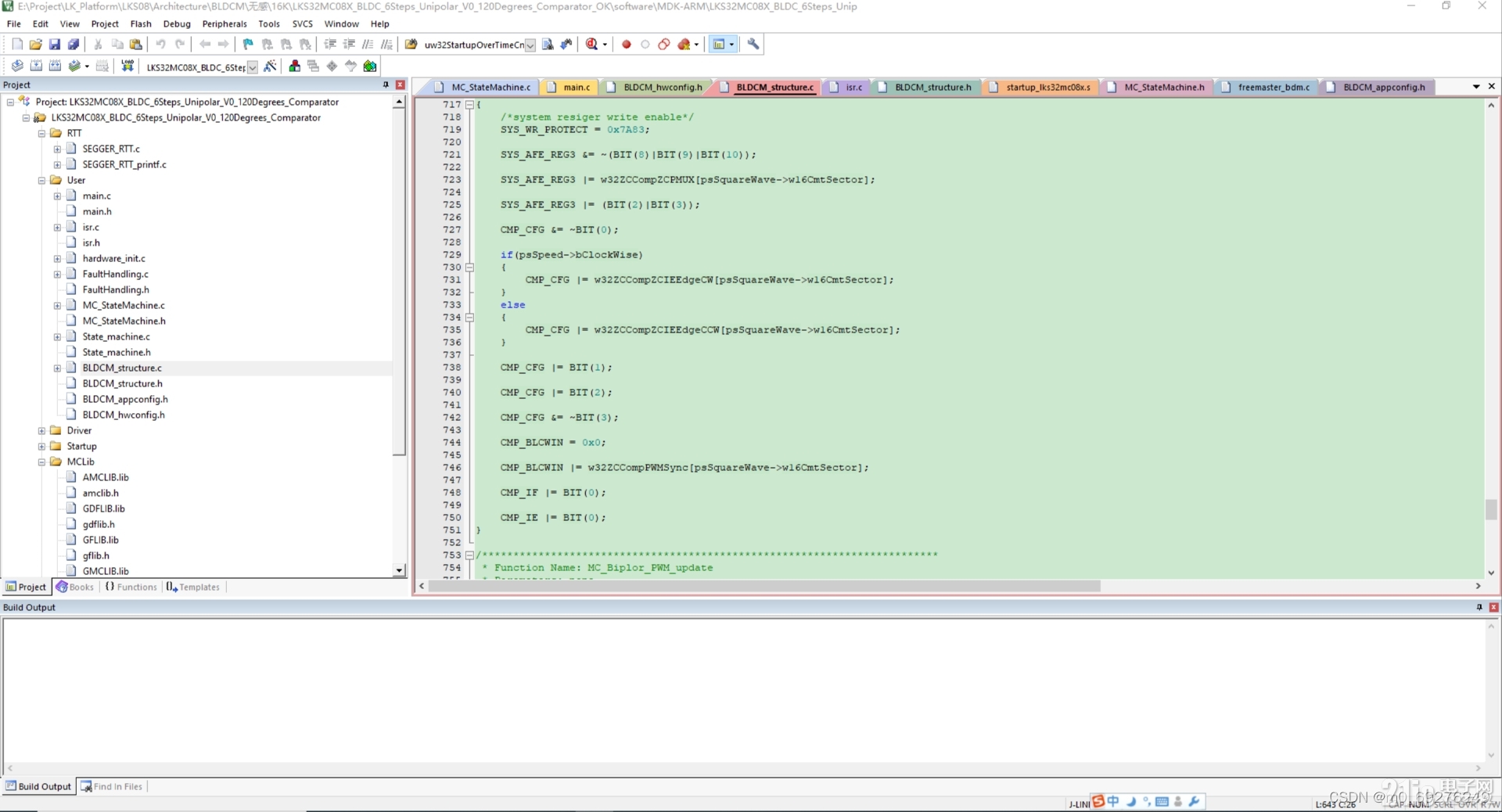Collapse the MCLib folder
This screenshot has height=812, width=1502.
click(x=42, y=462)
